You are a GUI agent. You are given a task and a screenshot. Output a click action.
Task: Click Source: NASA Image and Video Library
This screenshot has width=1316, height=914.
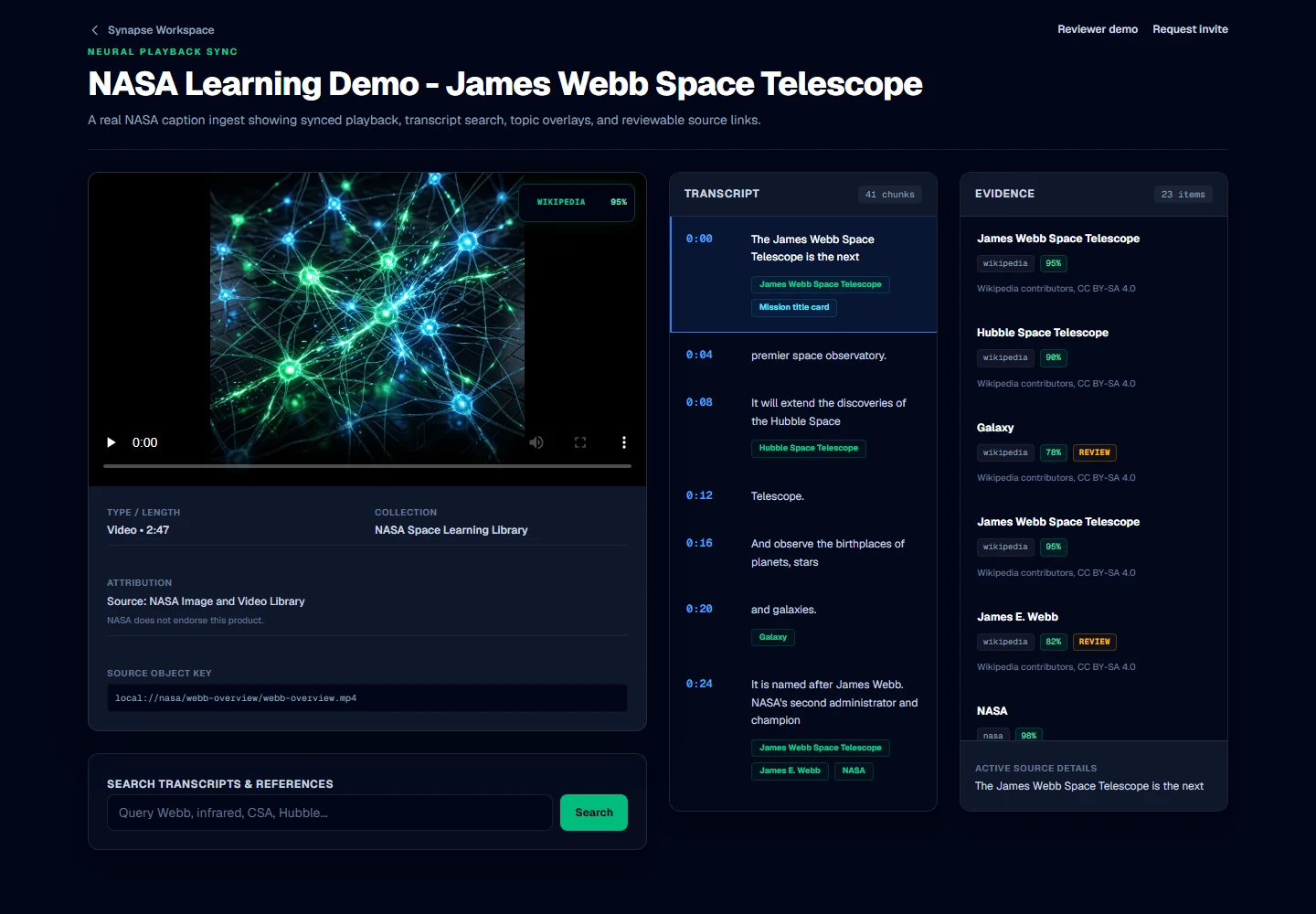pyautogui.click(x=206, y=601)
